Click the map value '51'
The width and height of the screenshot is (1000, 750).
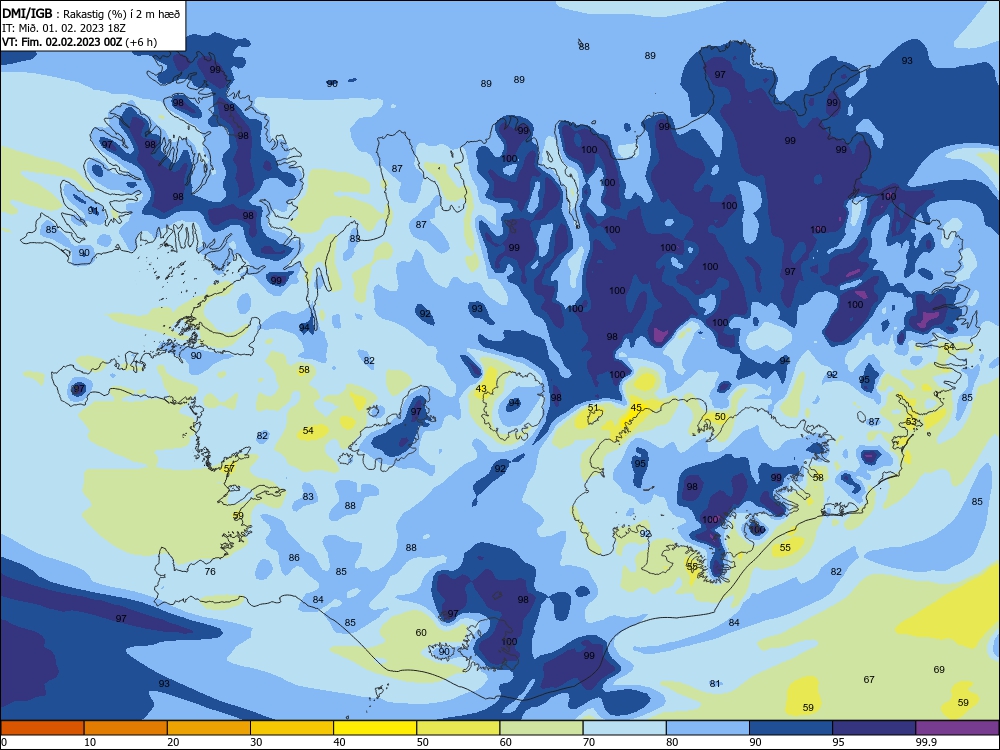593,408
